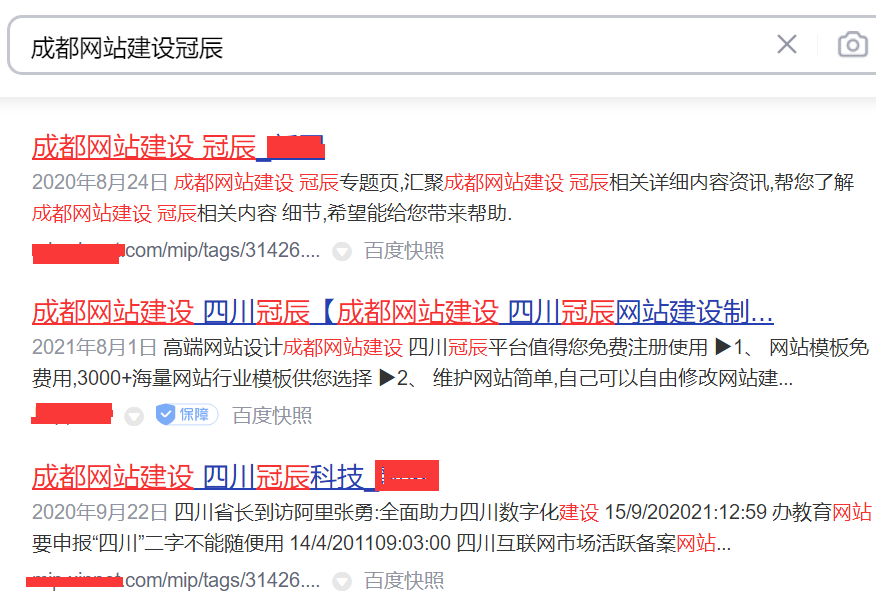Open camera image search icon
This screenshot has height=602, width=876.
(x=853, y=44)
